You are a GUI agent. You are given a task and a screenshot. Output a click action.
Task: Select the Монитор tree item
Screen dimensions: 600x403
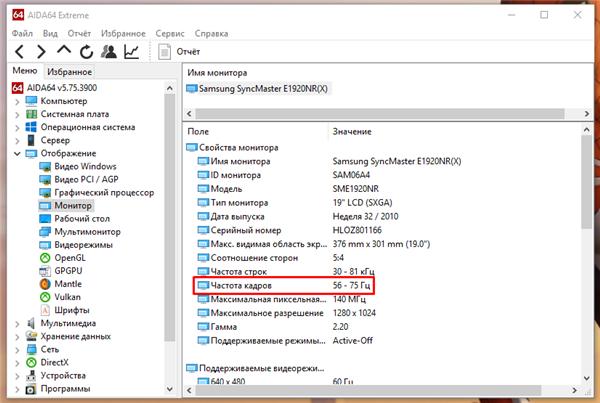pyautogui.click(x=66, y=206)
